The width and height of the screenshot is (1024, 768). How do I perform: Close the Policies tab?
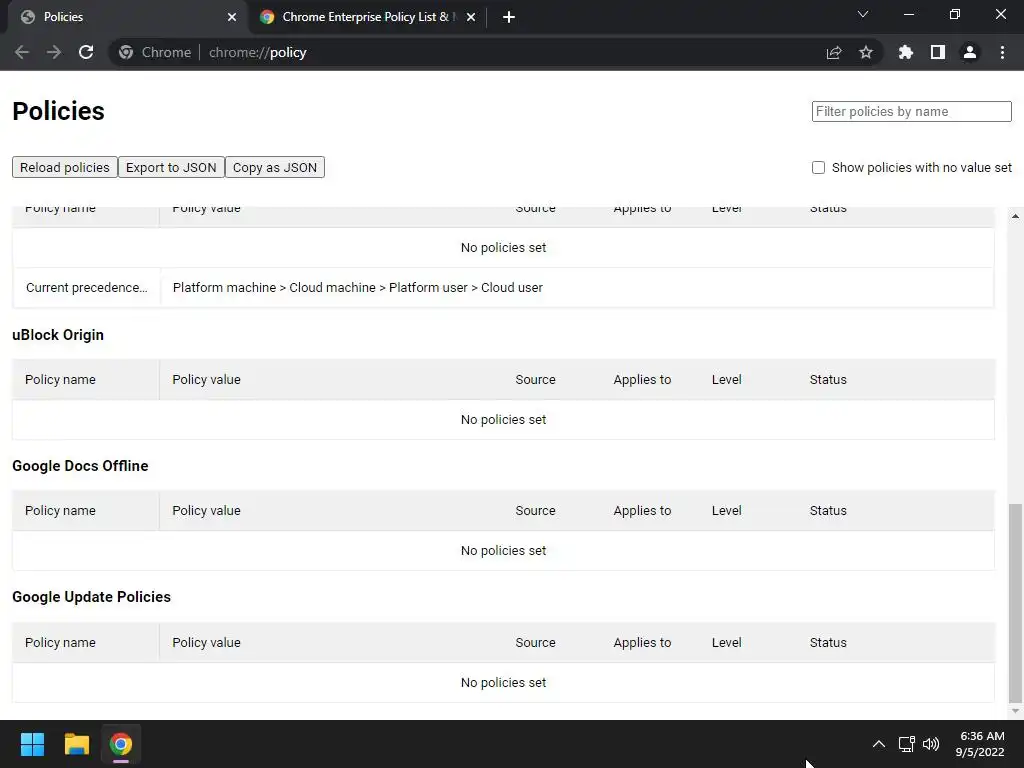232,17
